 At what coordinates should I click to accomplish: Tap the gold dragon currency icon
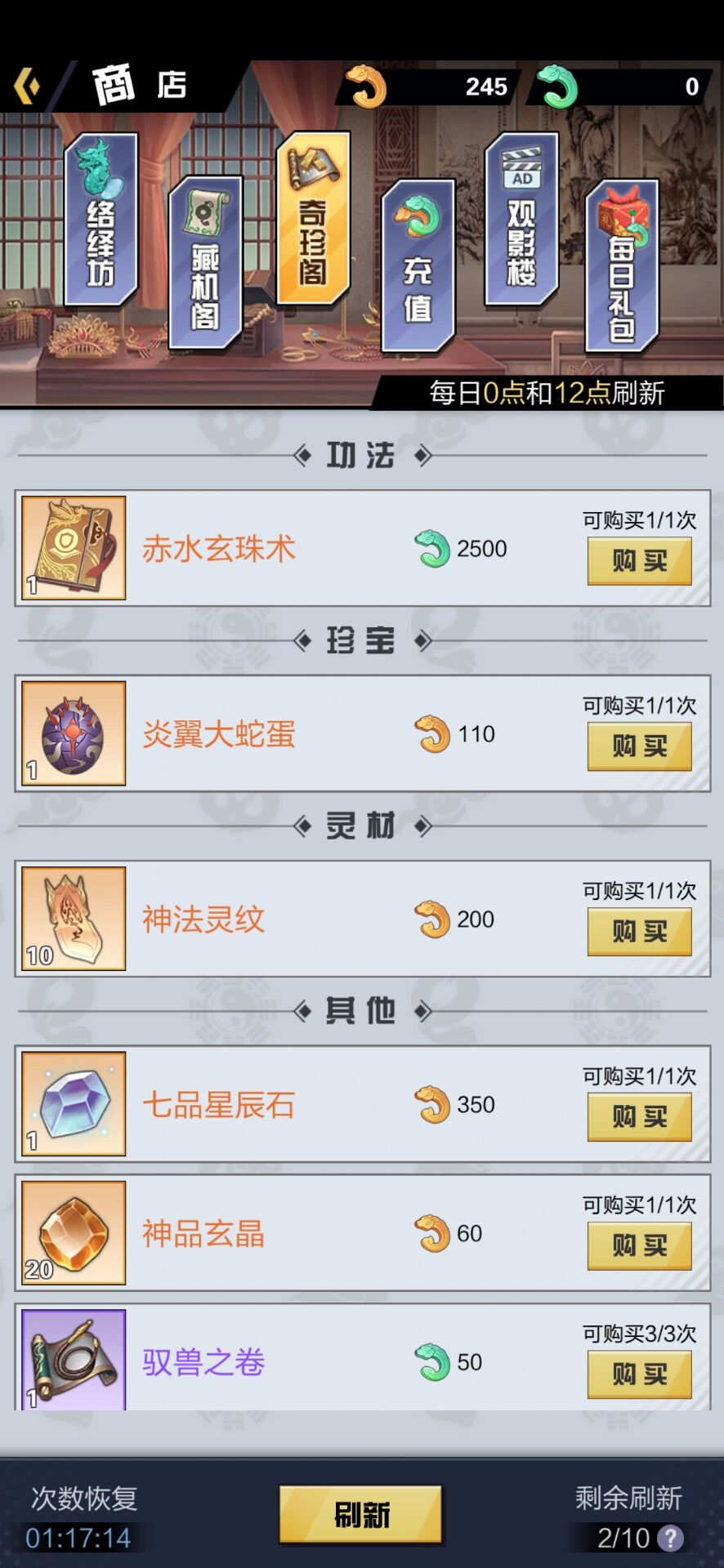pos(366,87)
